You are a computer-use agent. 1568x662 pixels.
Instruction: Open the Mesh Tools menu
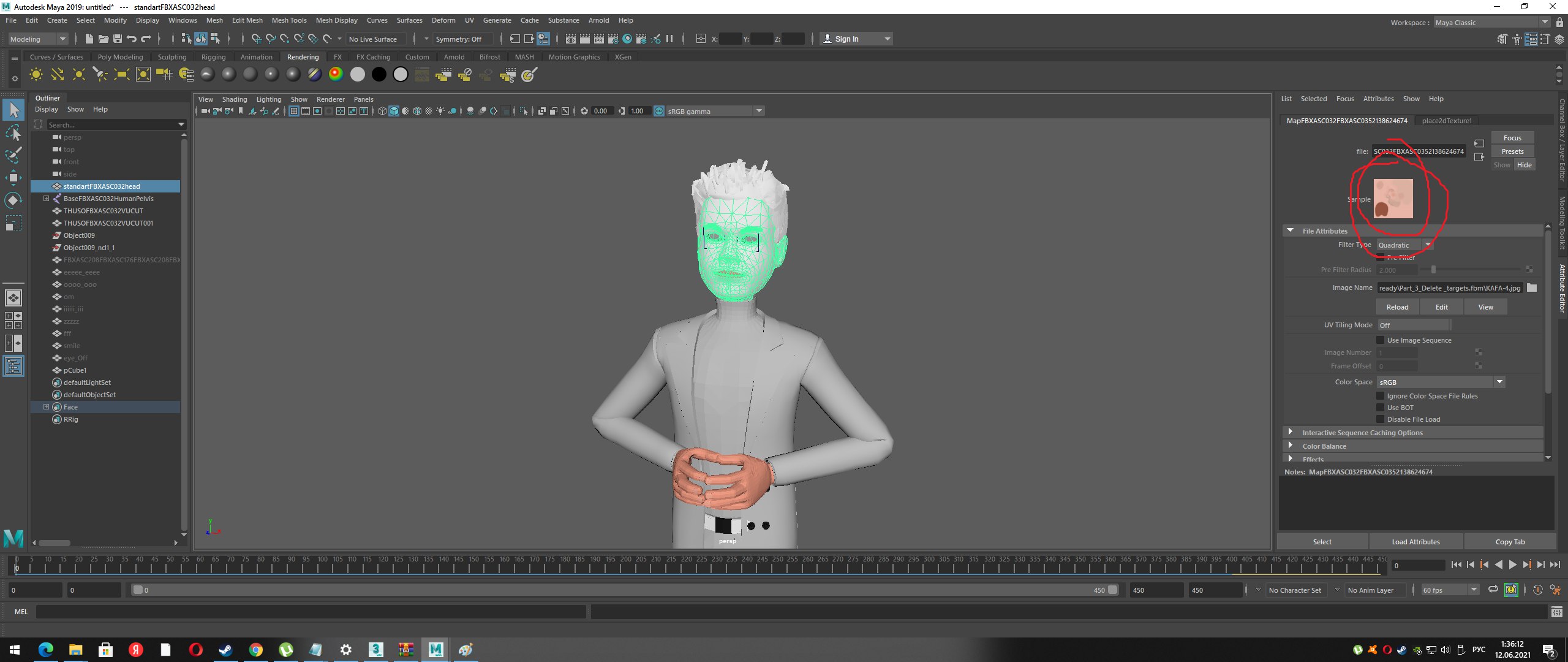click(x=289, y=20)
